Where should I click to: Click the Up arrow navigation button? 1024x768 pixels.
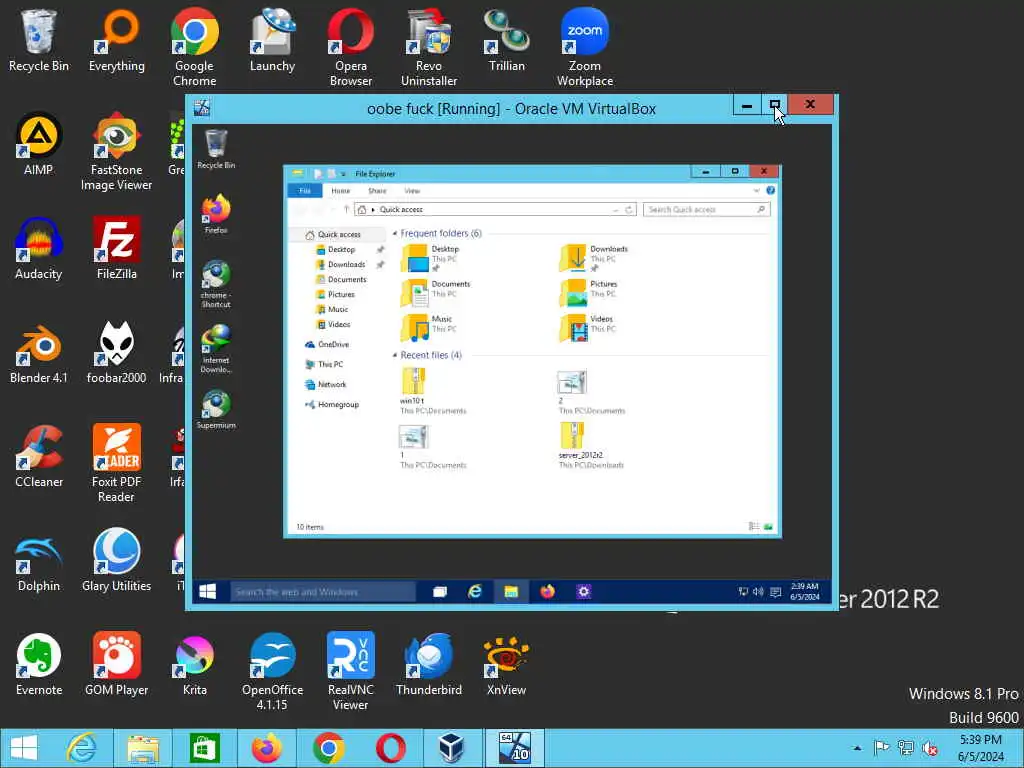pos(347,210)
